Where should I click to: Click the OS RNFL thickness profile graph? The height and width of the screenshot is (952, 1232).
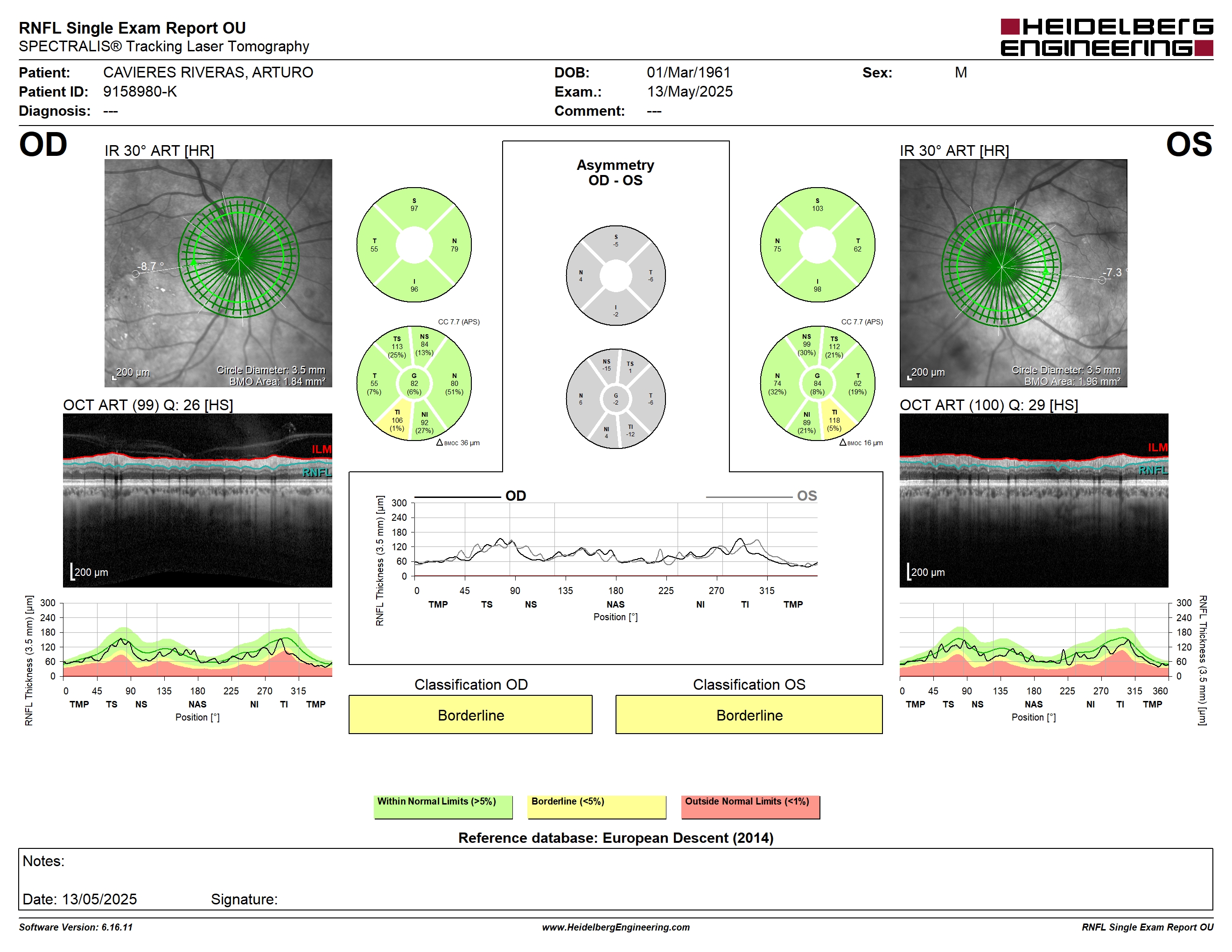pyautogui.click(x=1034, y=639)
